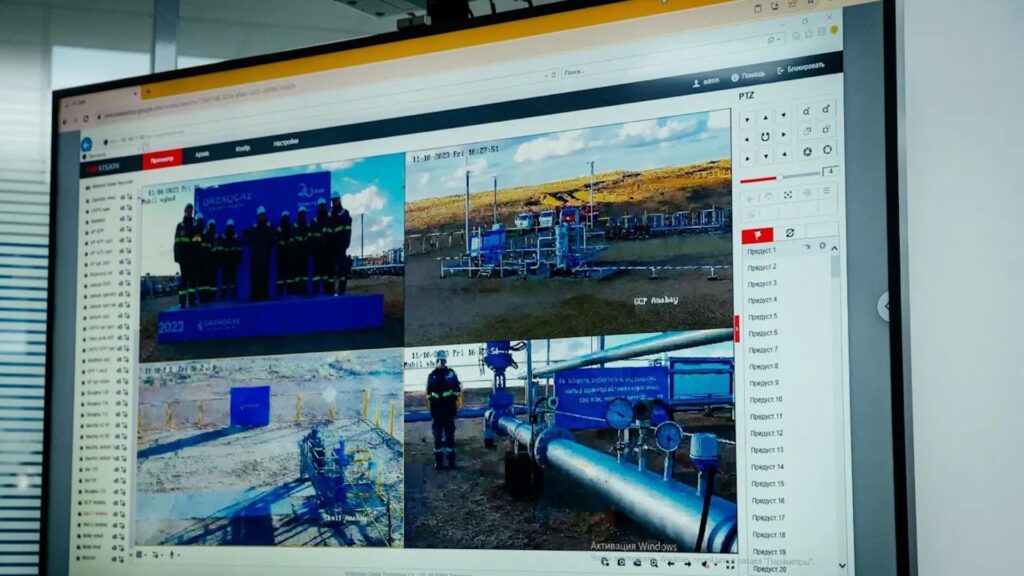
Task: Switch to the Patrol cycle tab
Action: [x=790, y=232]
